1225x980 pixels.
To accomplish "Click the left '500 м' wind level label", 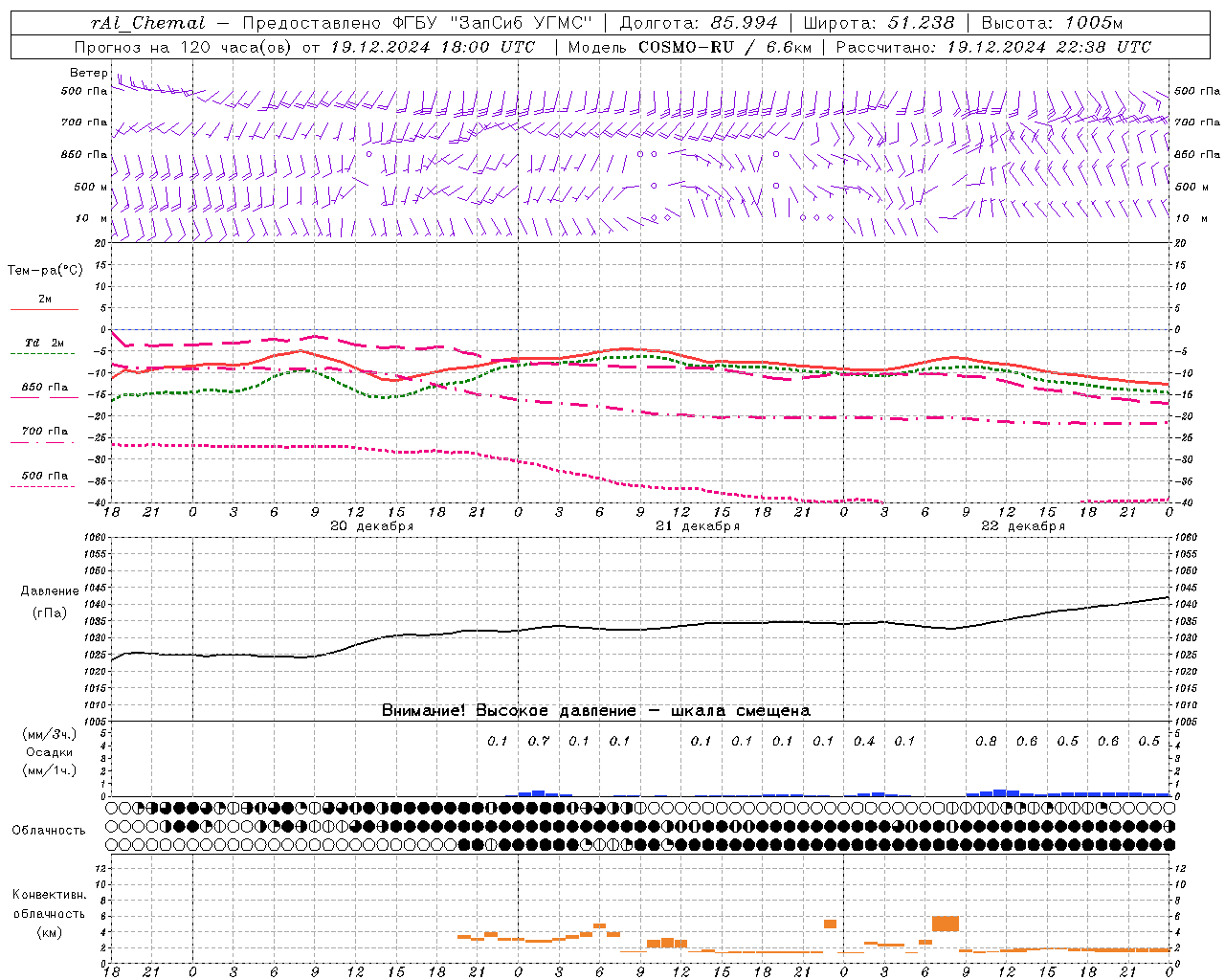I will (x=91, y=187).
